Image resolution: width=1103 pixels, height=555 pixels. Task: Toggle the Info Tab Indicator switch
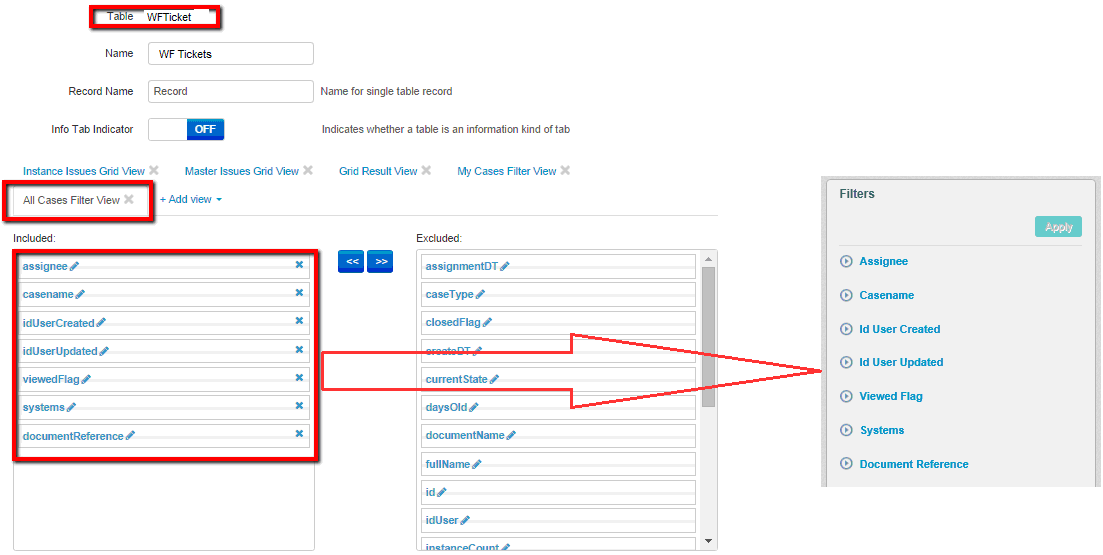(186, 129)
